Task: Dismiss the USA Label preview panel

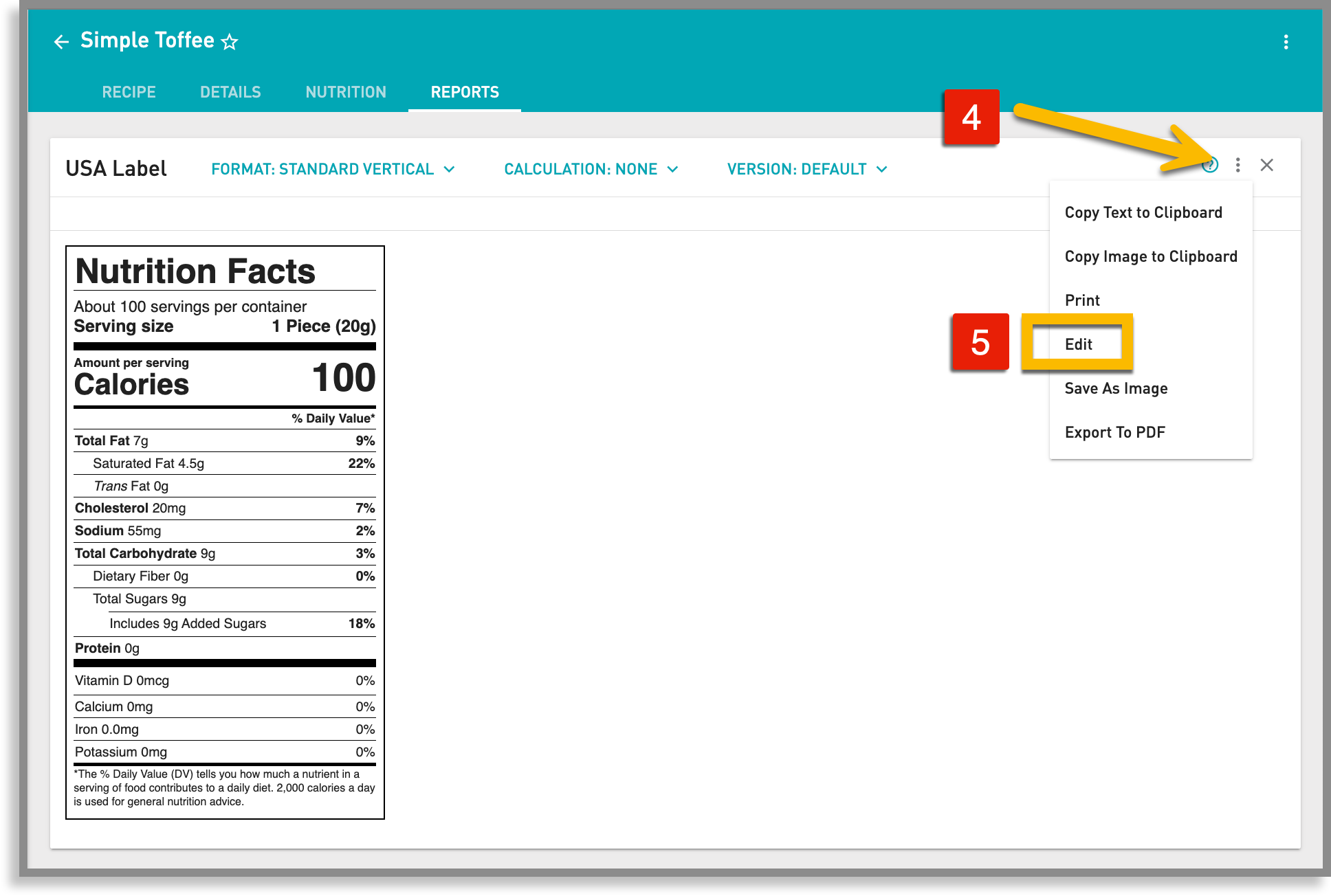Action: pos(1268,166)
